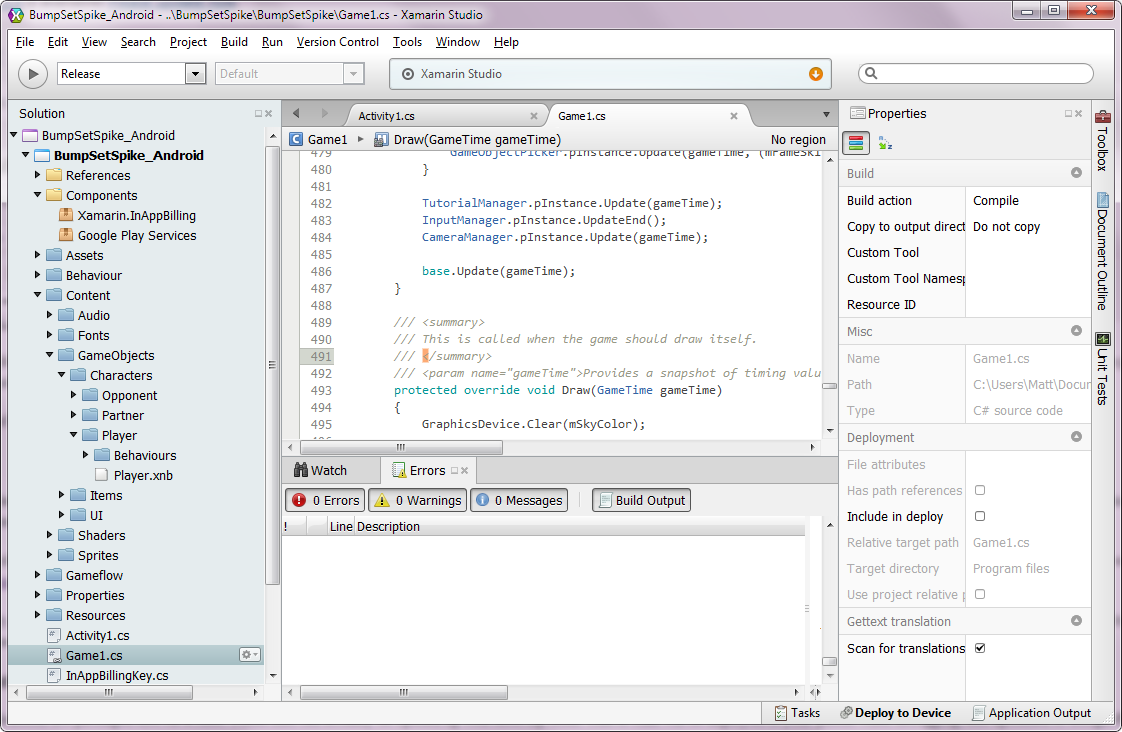Switch to the Activity1.cs tab
Image resolution: width=1122 pixels, height=732 pixels.
386,116
